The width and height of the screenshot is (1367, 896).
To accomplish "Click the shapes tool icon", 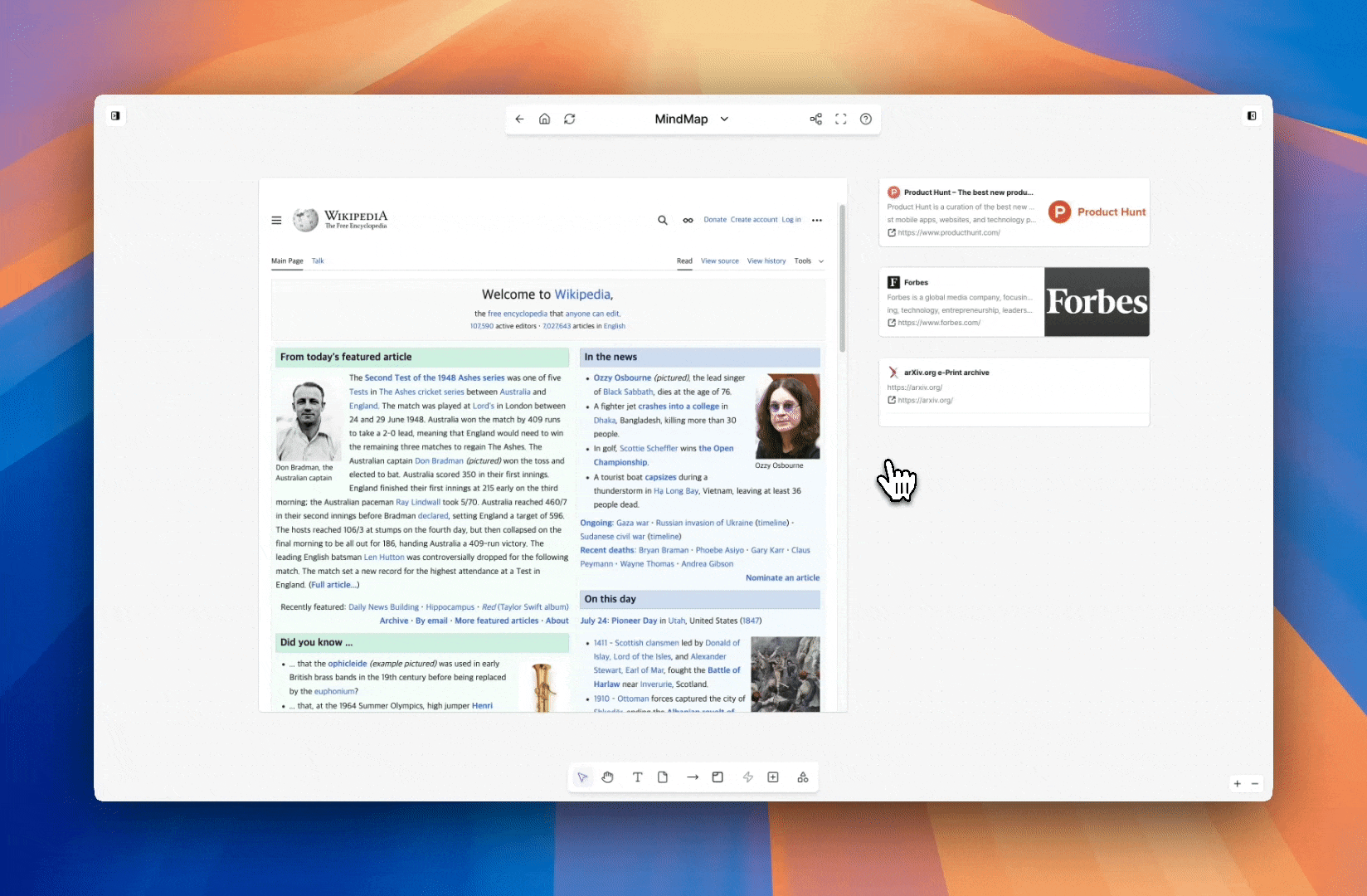I will pyautogui.click(x=802, y=777).
